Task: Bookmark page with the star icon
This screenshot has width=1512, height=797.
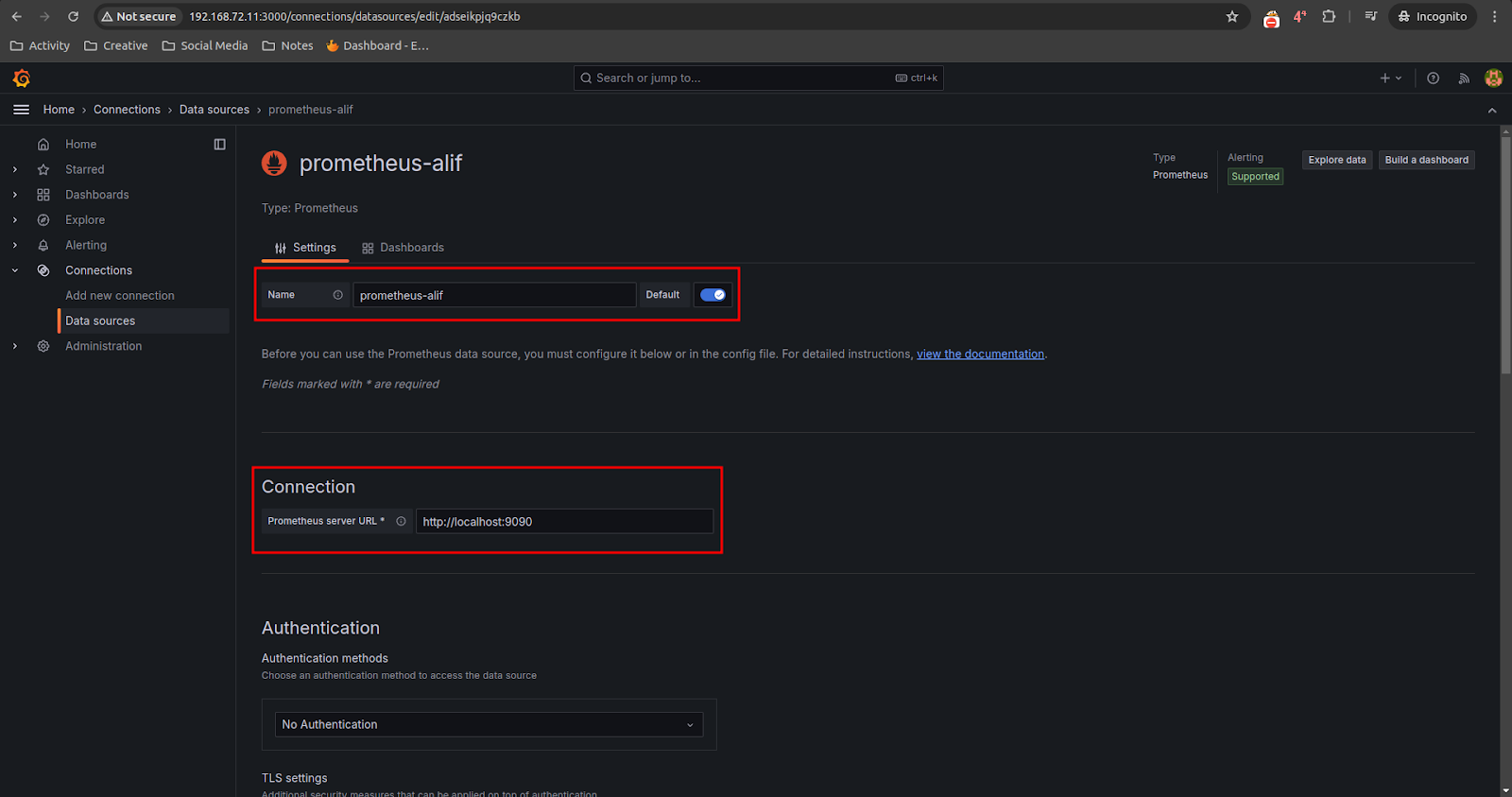Action: (x=1232, y=16)
